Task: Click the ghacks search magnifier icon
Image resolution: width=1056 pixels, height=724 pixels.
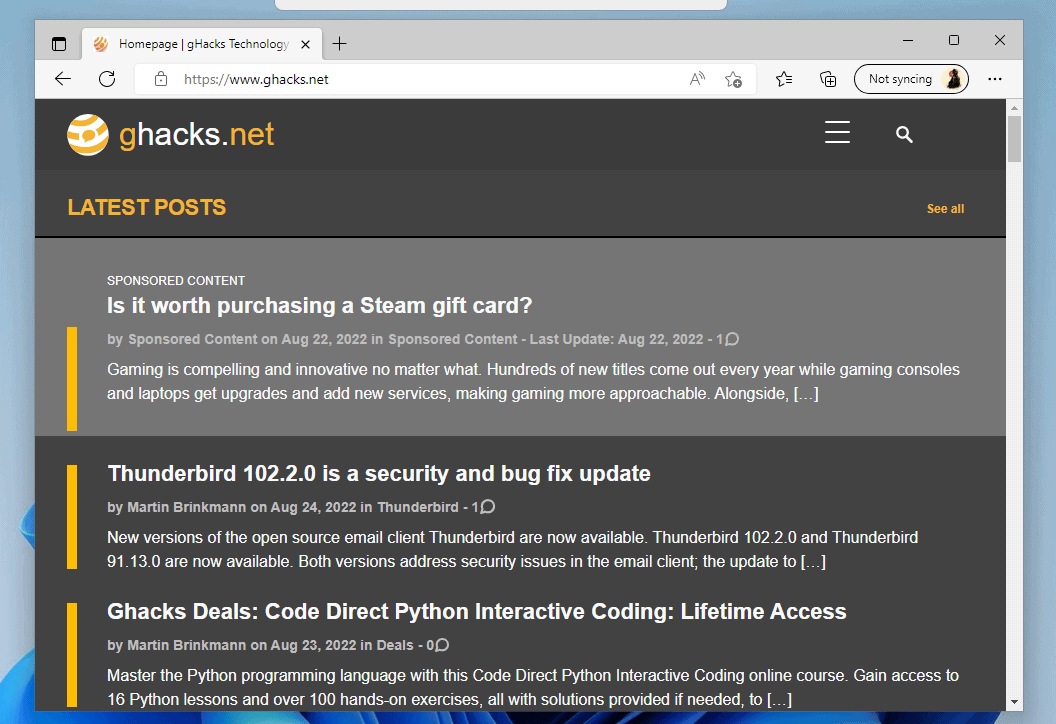Action: (904, 134)
